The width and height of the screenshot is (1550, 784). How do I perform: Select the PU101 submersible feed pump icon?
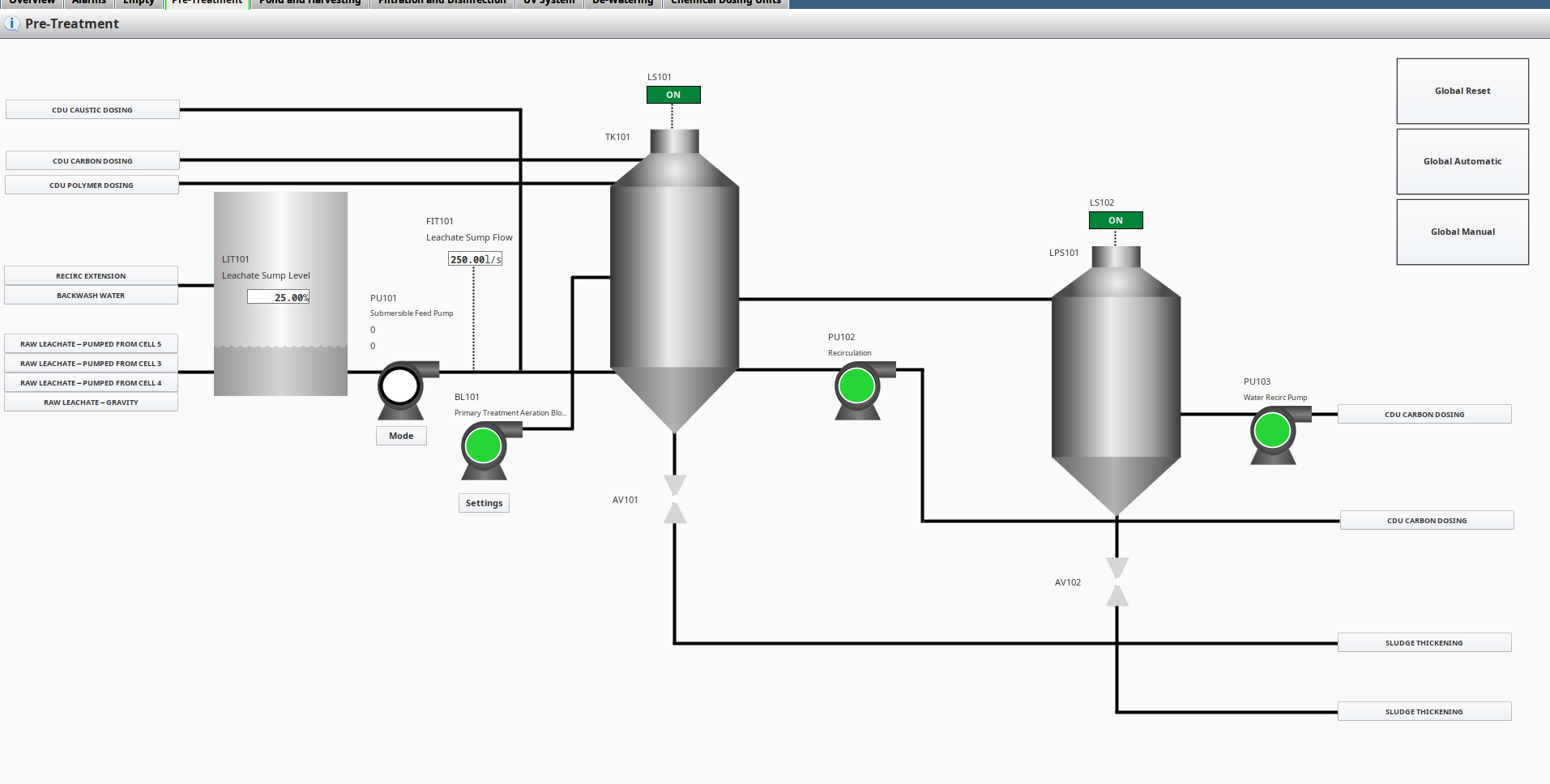408,390
